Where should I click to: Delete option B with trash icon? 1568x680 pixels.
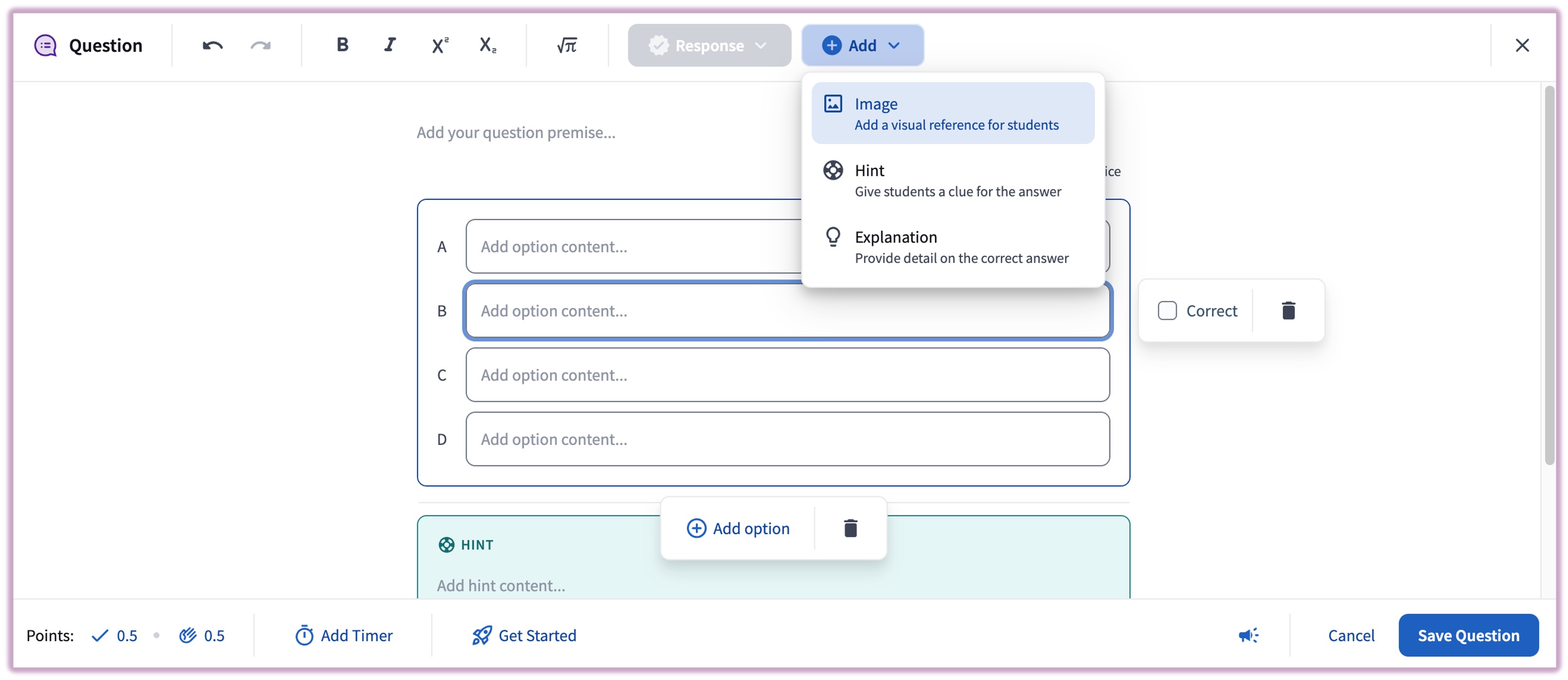(x=1288, y=311)
